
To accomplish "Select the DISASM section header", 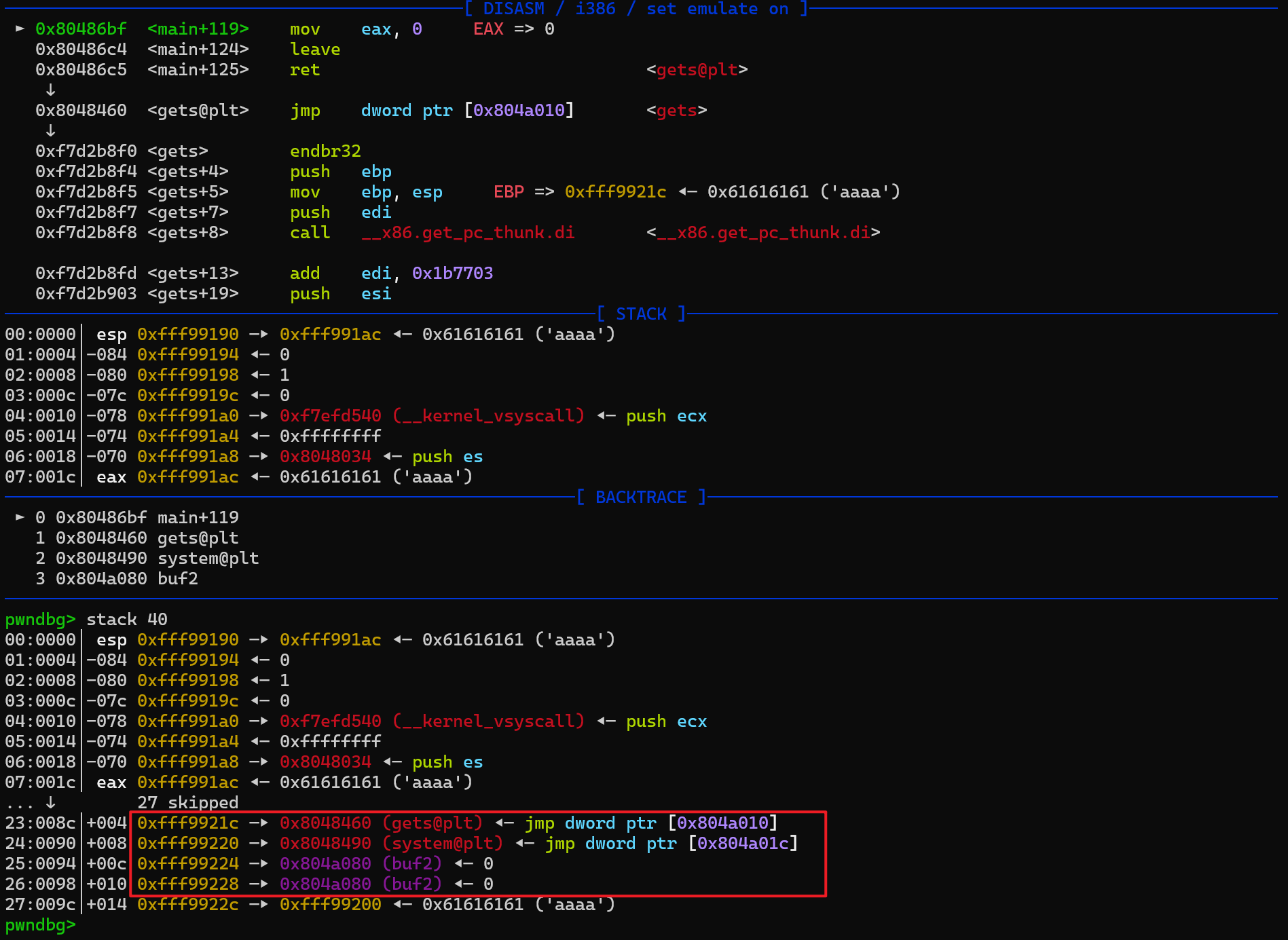I will [636, 9].
